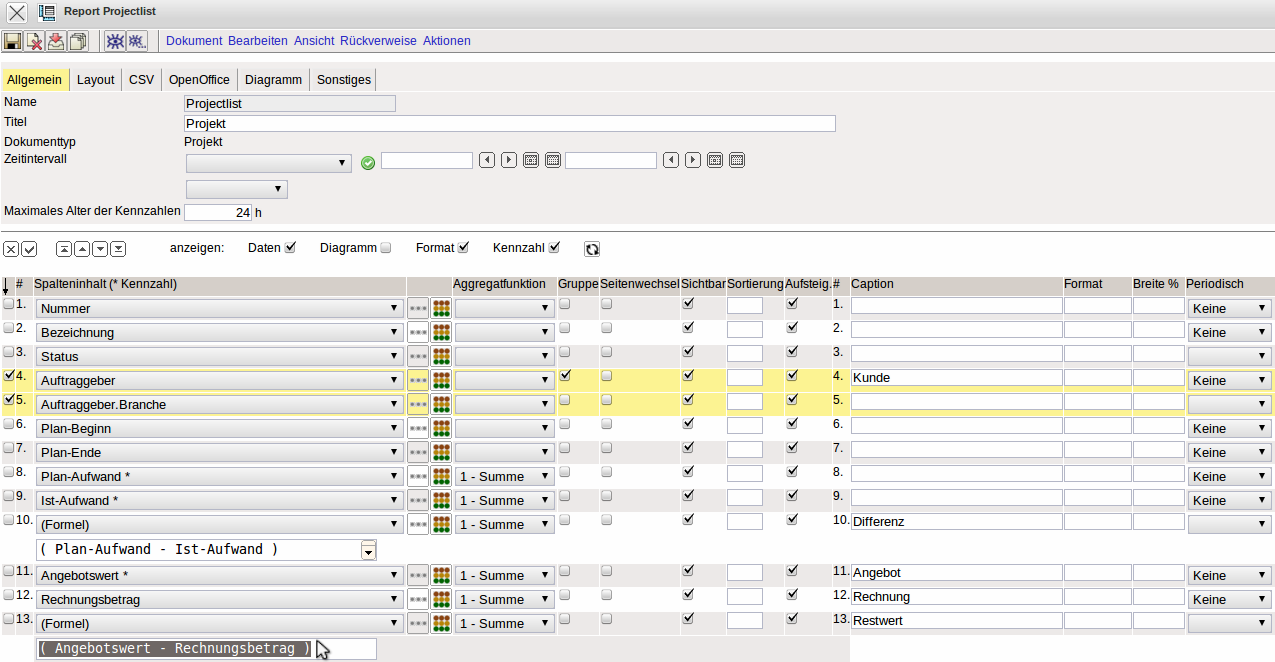Click the save disk icon in toolbar

coord(12,41)
